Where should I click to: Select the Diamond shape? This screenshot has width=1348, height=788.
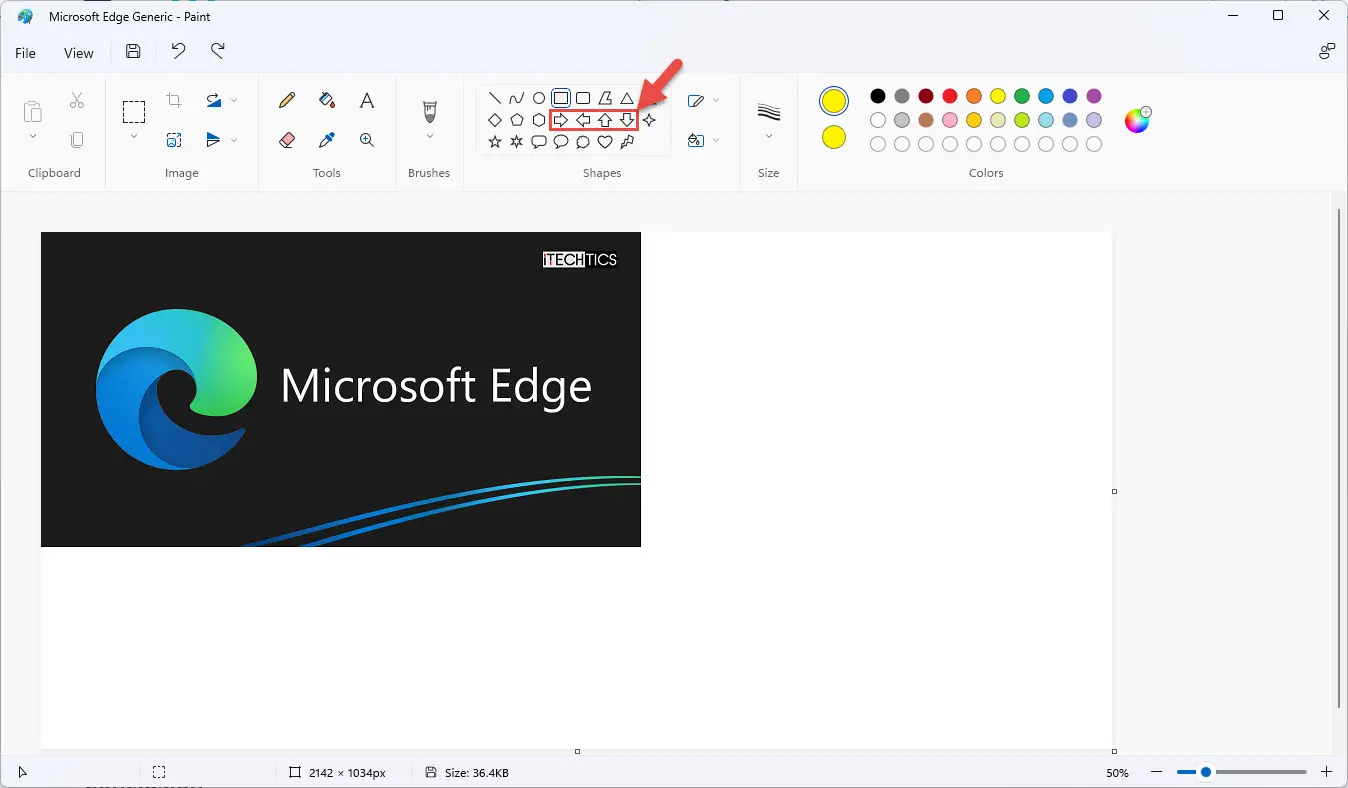click(x=494, y=120)
